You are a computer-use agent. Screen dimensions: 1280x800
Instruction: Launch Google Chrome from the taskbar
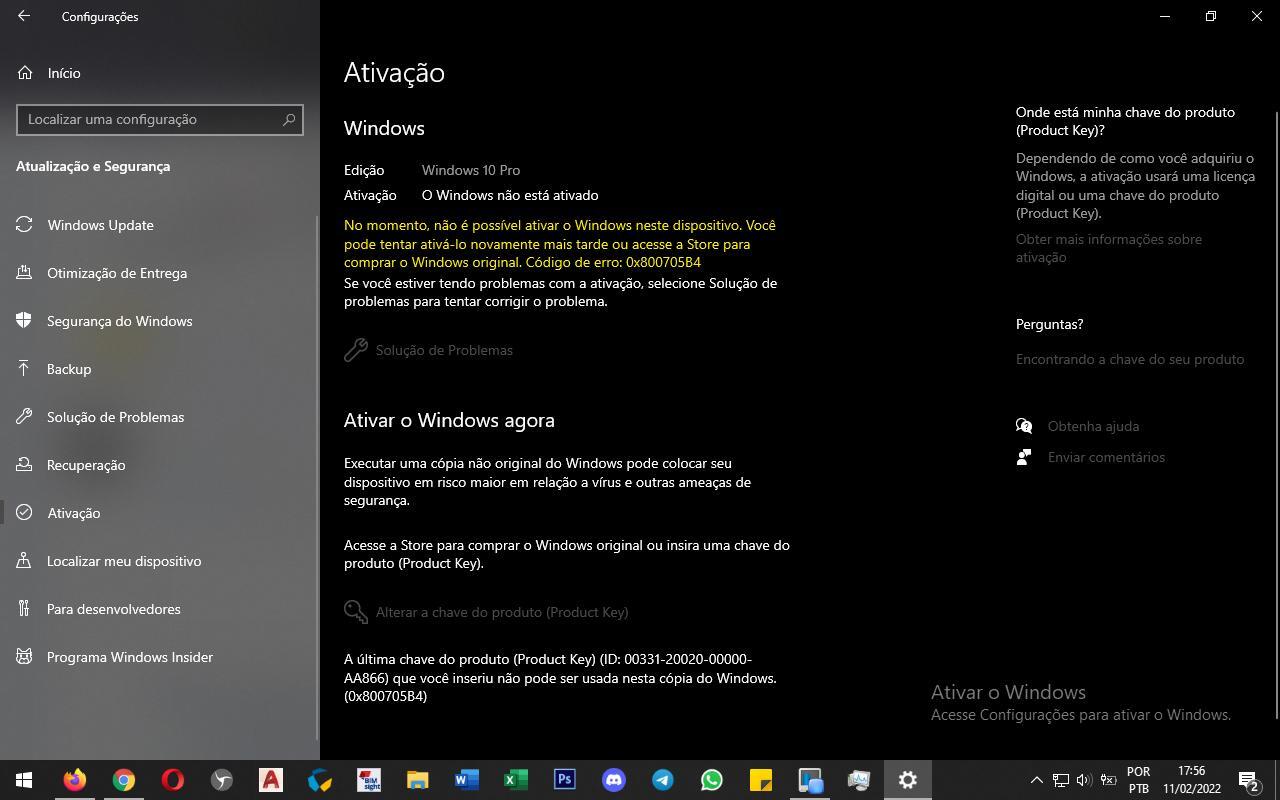tap(123, 780)
